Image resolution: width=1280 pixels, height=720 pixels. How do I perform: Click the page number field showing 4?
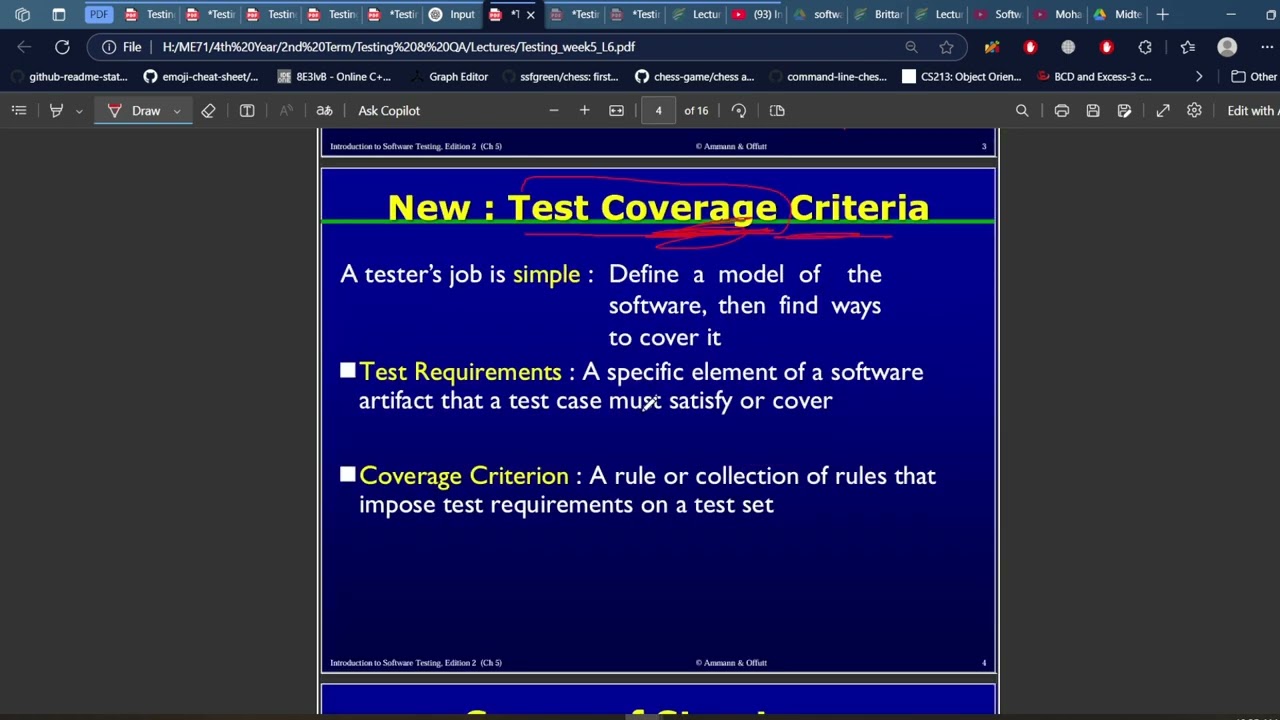coord(658,111)
